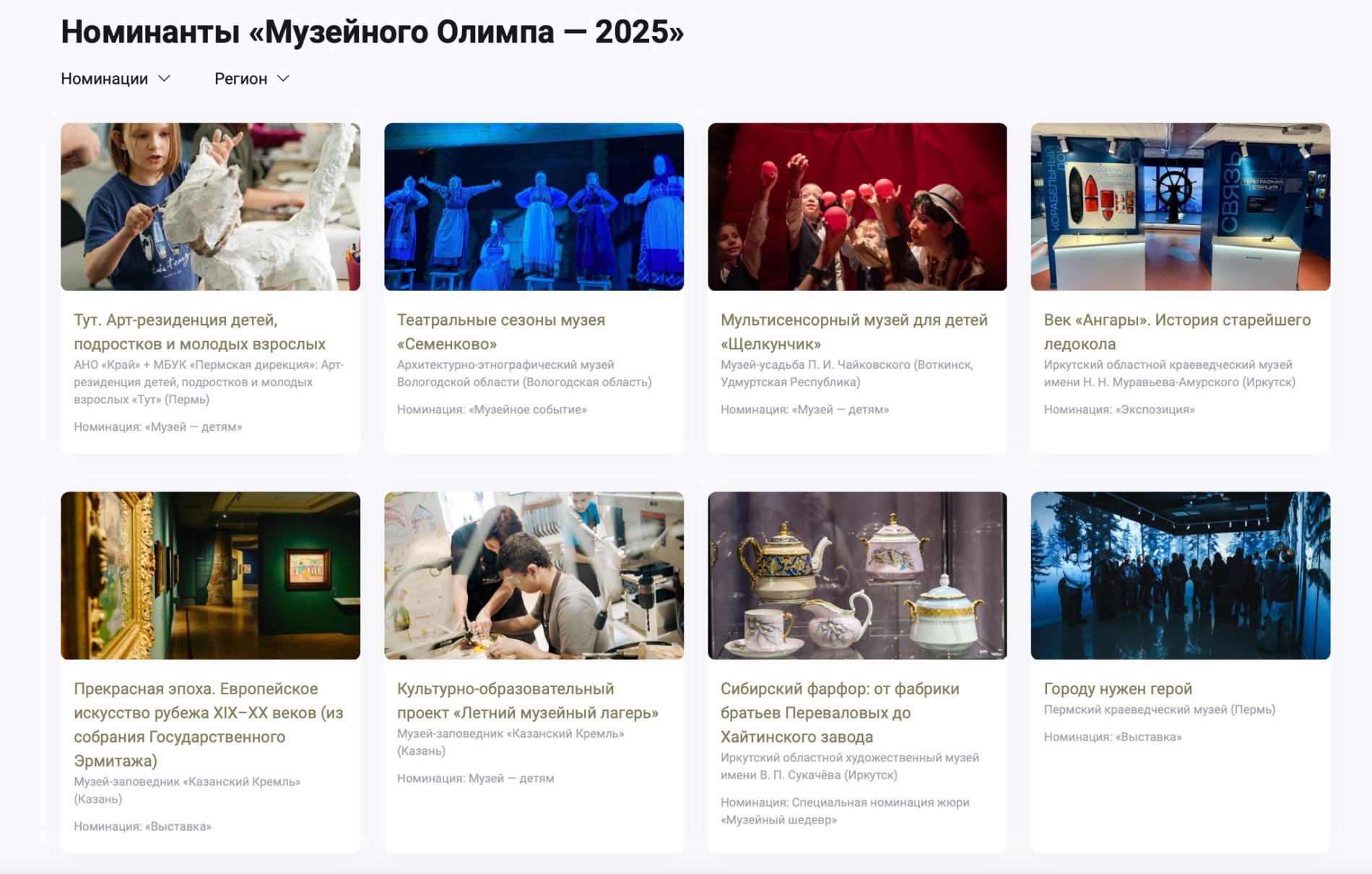
Task: Open the children with red balls photo
Action: [857, 206]
